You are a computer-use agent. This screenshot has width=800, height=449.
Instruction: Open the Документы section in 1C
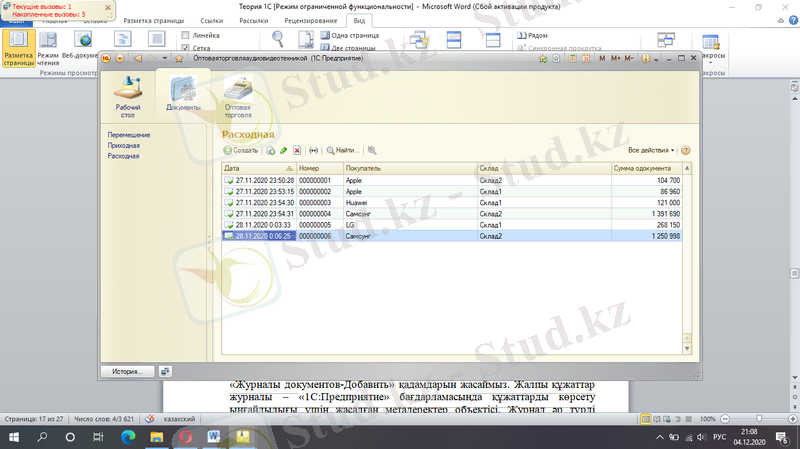[183, 93]
